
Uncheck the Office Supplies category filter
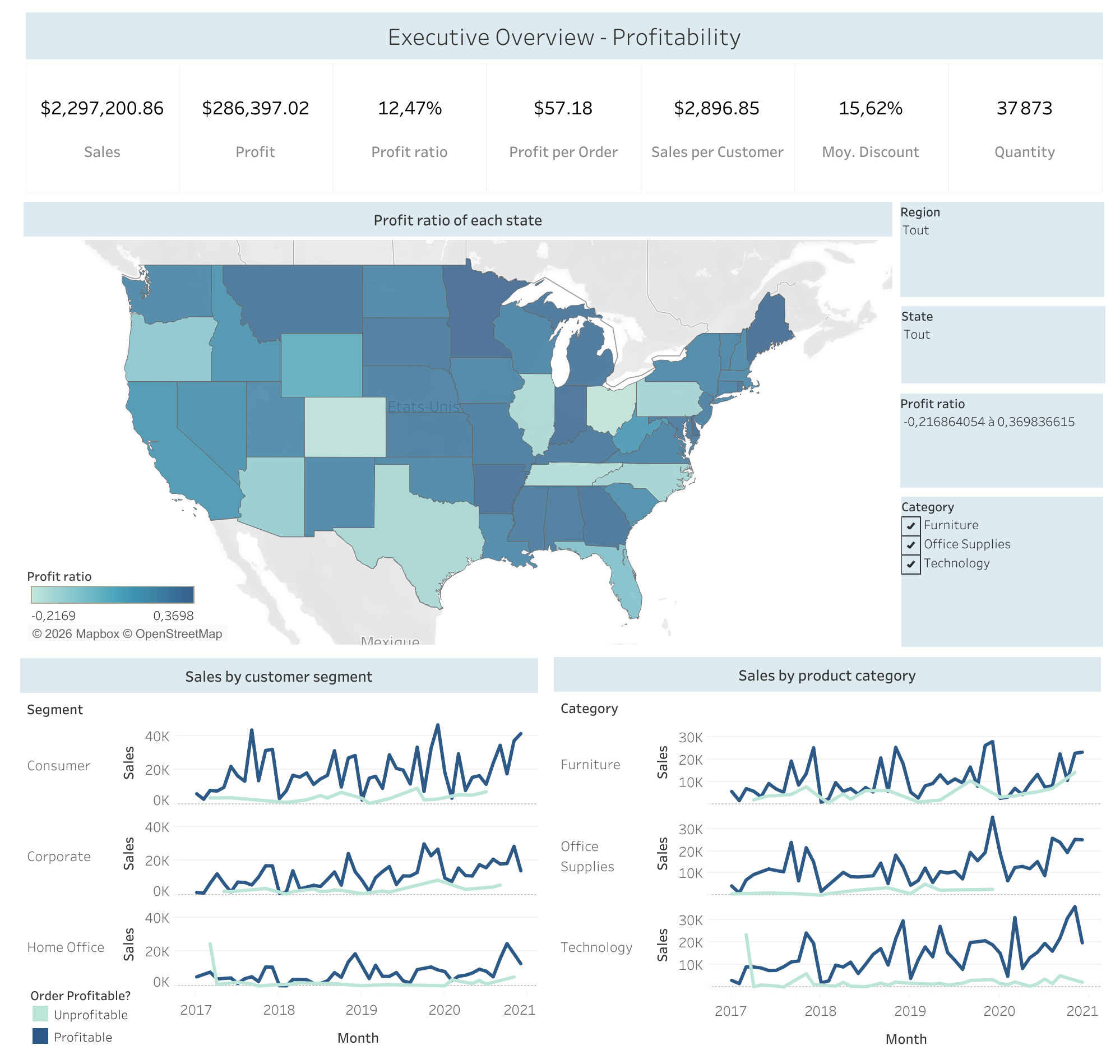point(912,544)
